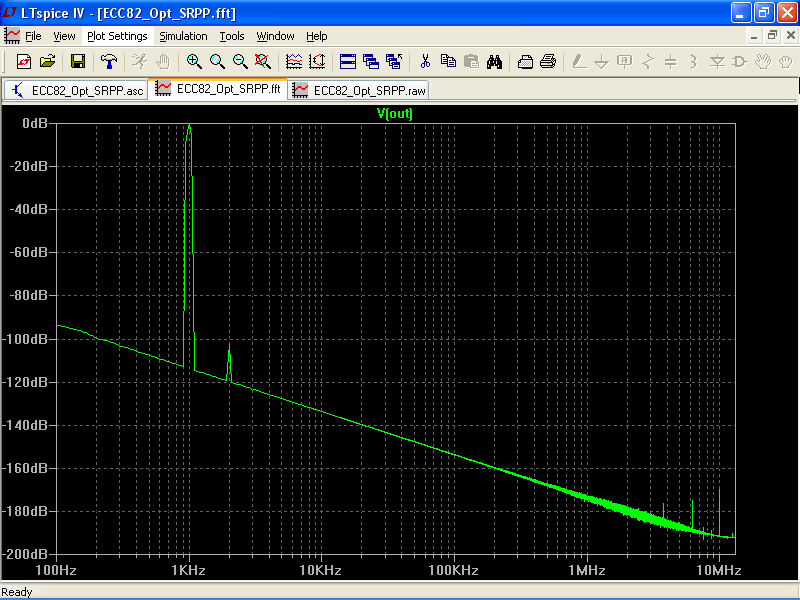Click the Close All Windows icon
This screenshot has width=800, height=600.
(394, 62)
